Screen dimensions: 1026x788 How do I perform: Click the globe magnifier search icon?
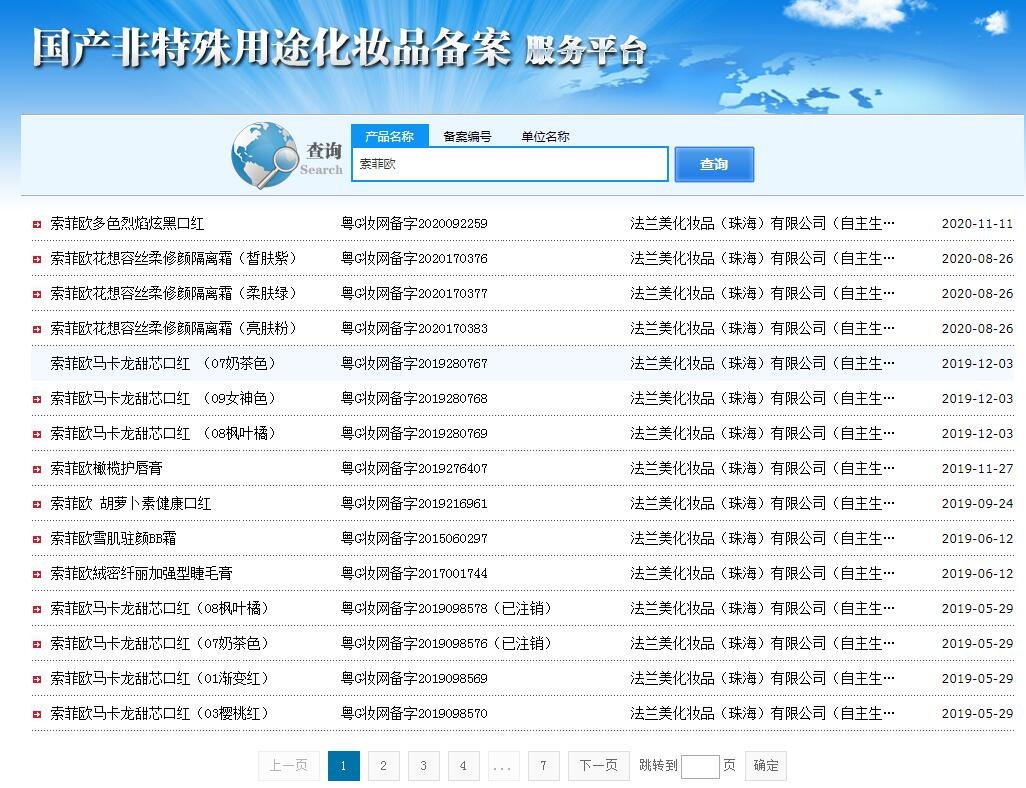(x=264, y=155)
